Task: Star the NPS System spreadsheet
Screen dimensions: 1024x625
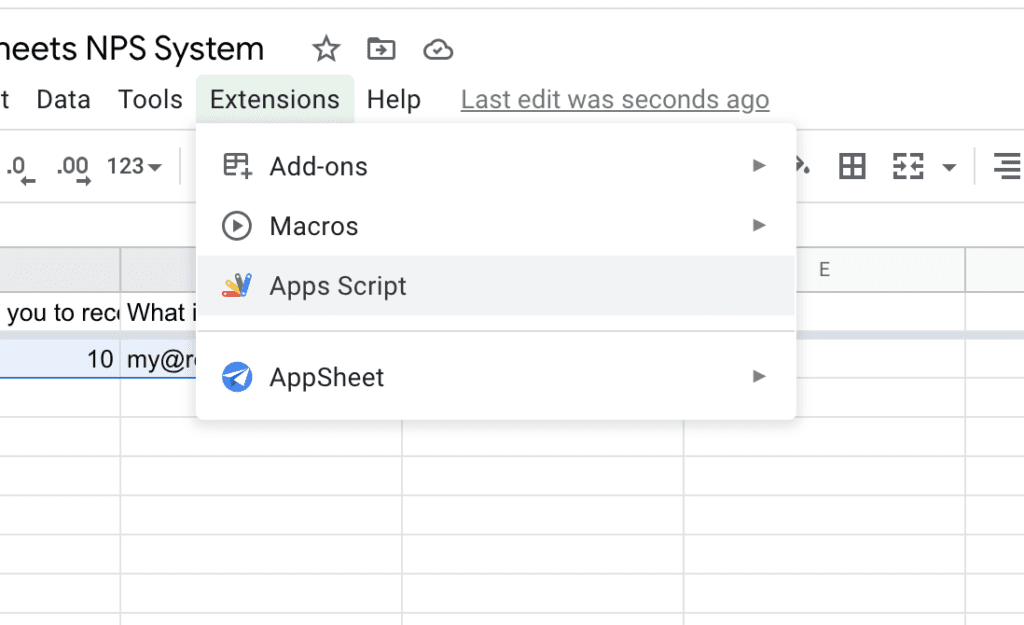Action: [326, 49]
